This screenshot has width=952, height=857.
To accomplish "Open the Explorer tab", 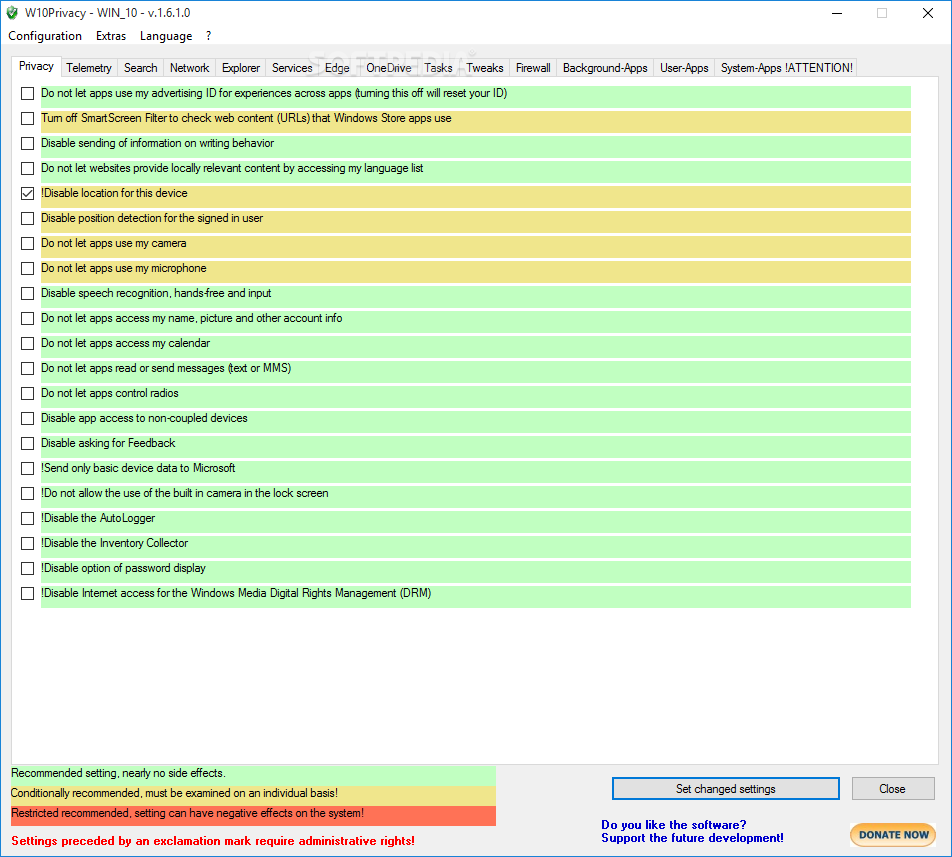I will 240,68.
